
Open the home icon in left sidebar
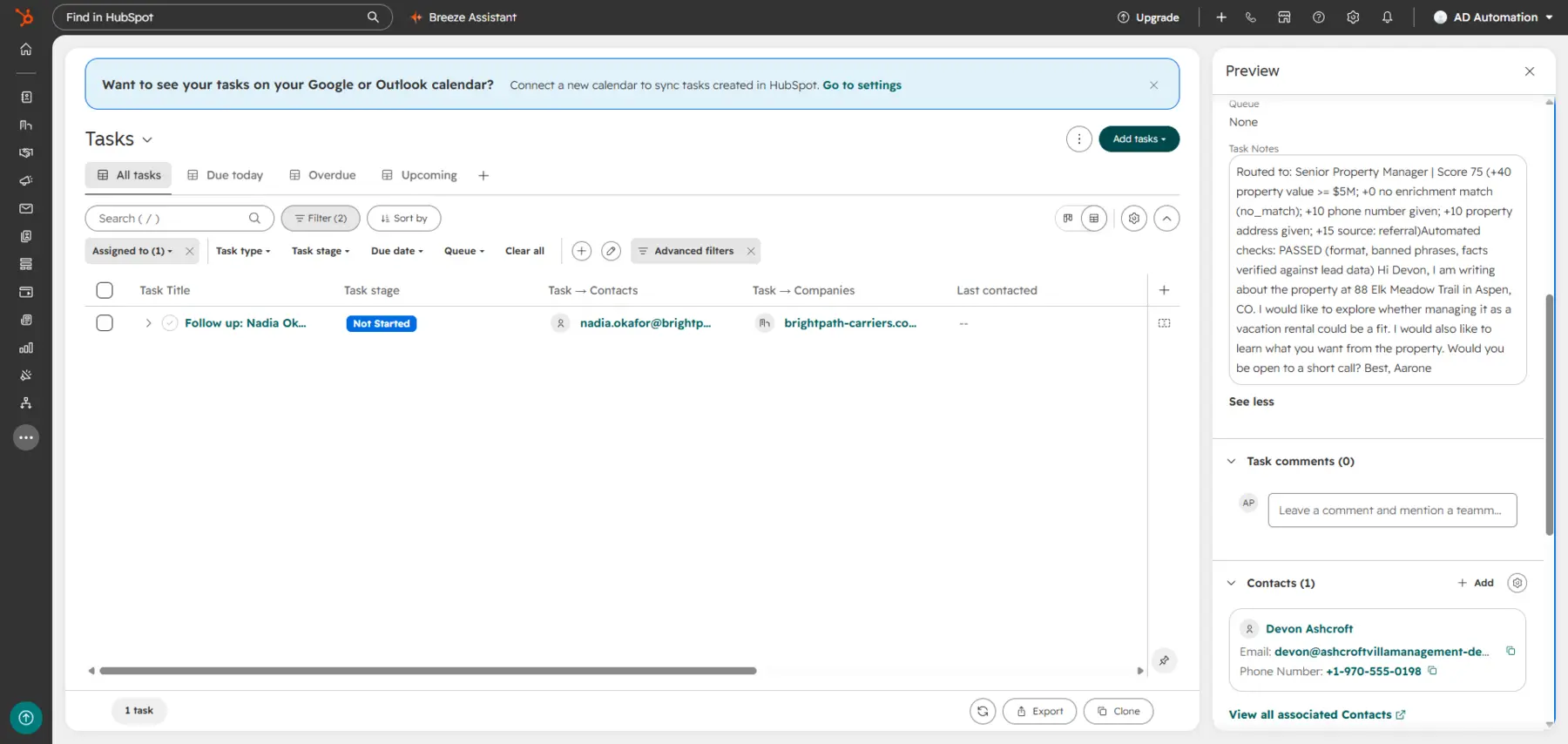[x=26, y=50]
